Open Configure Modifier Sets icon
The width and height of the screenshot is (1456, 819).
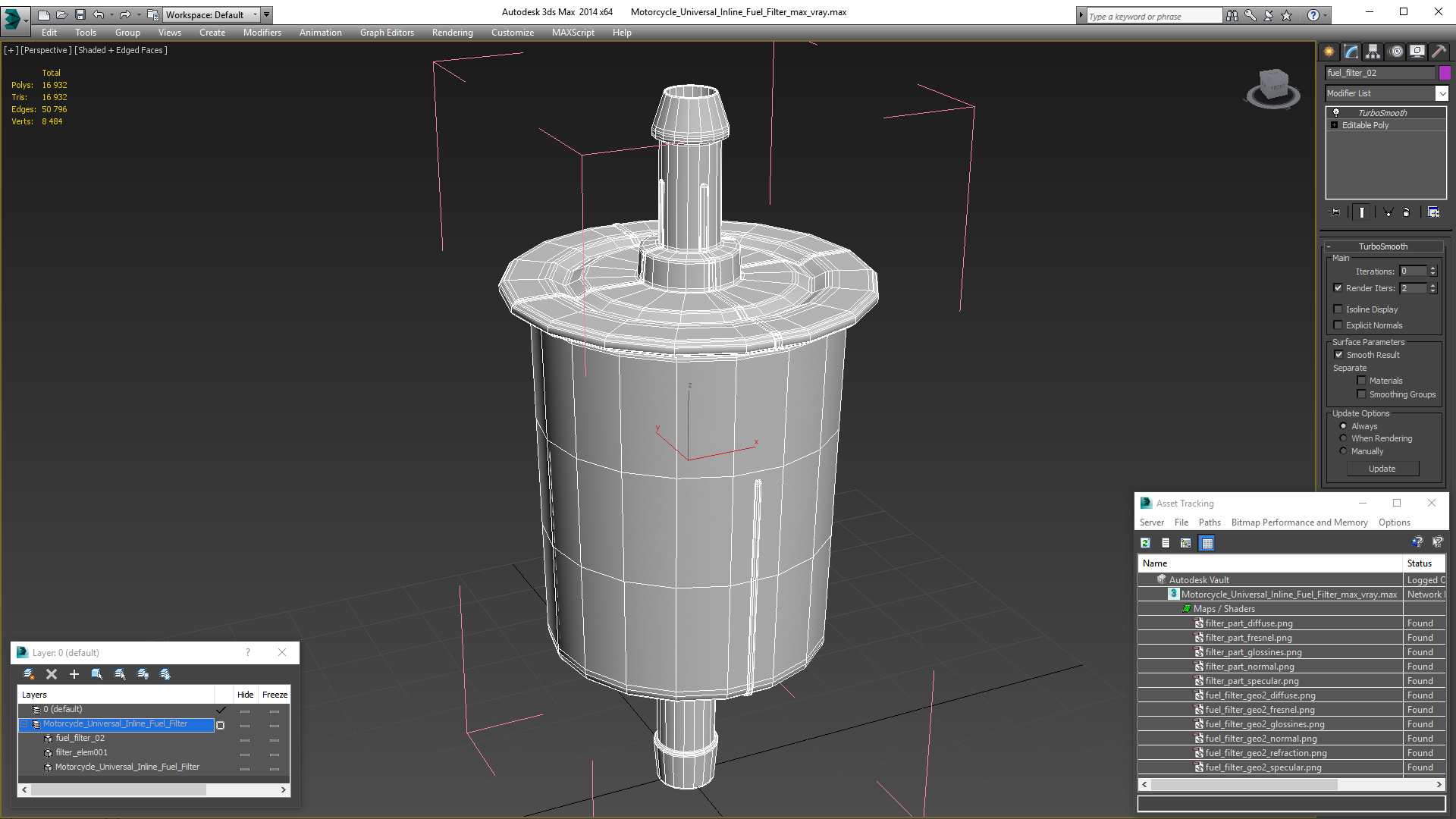1433,212
